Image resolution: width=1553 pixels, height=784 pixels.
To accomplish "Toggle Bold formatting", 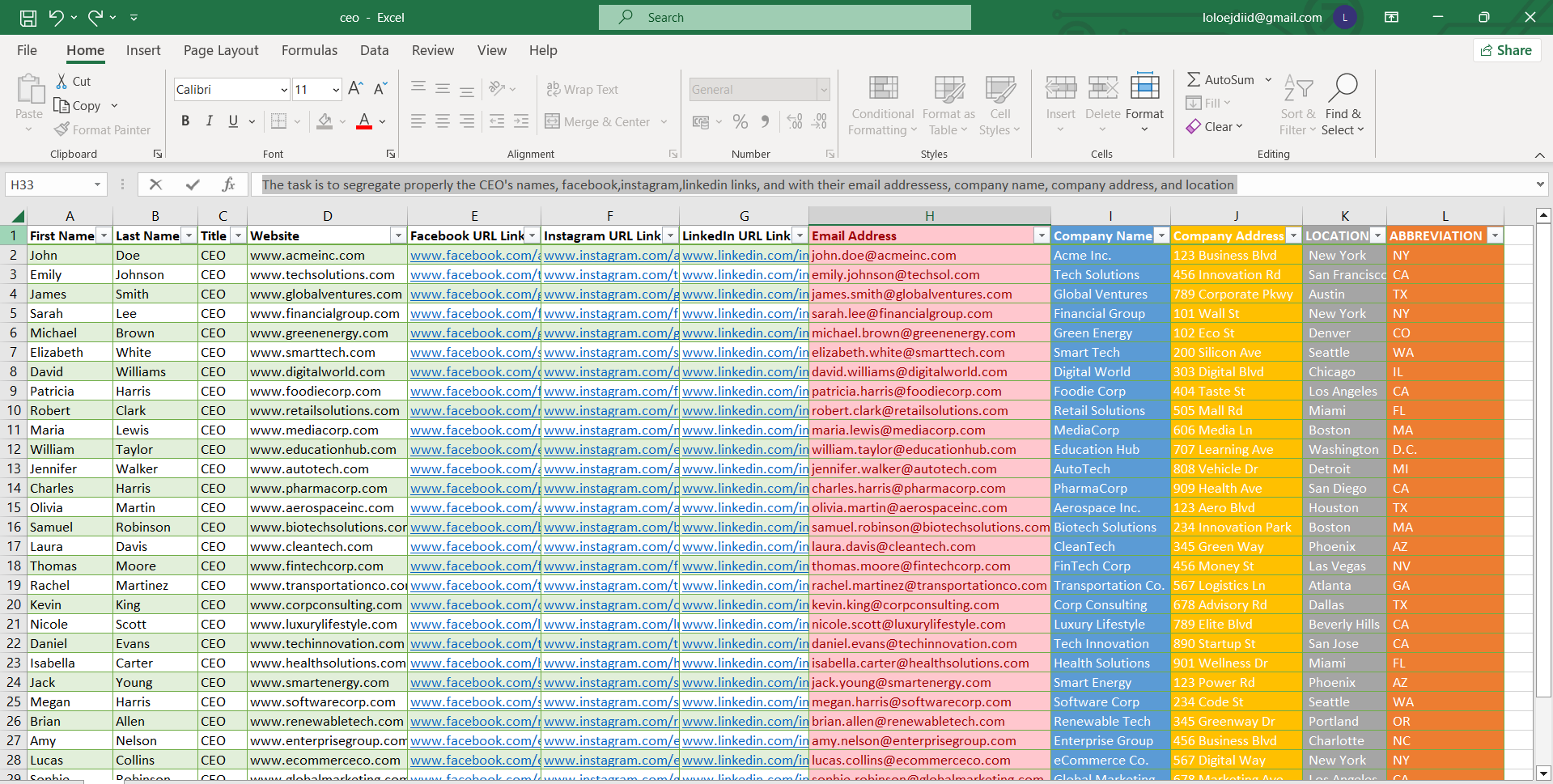I will point(185,121).
